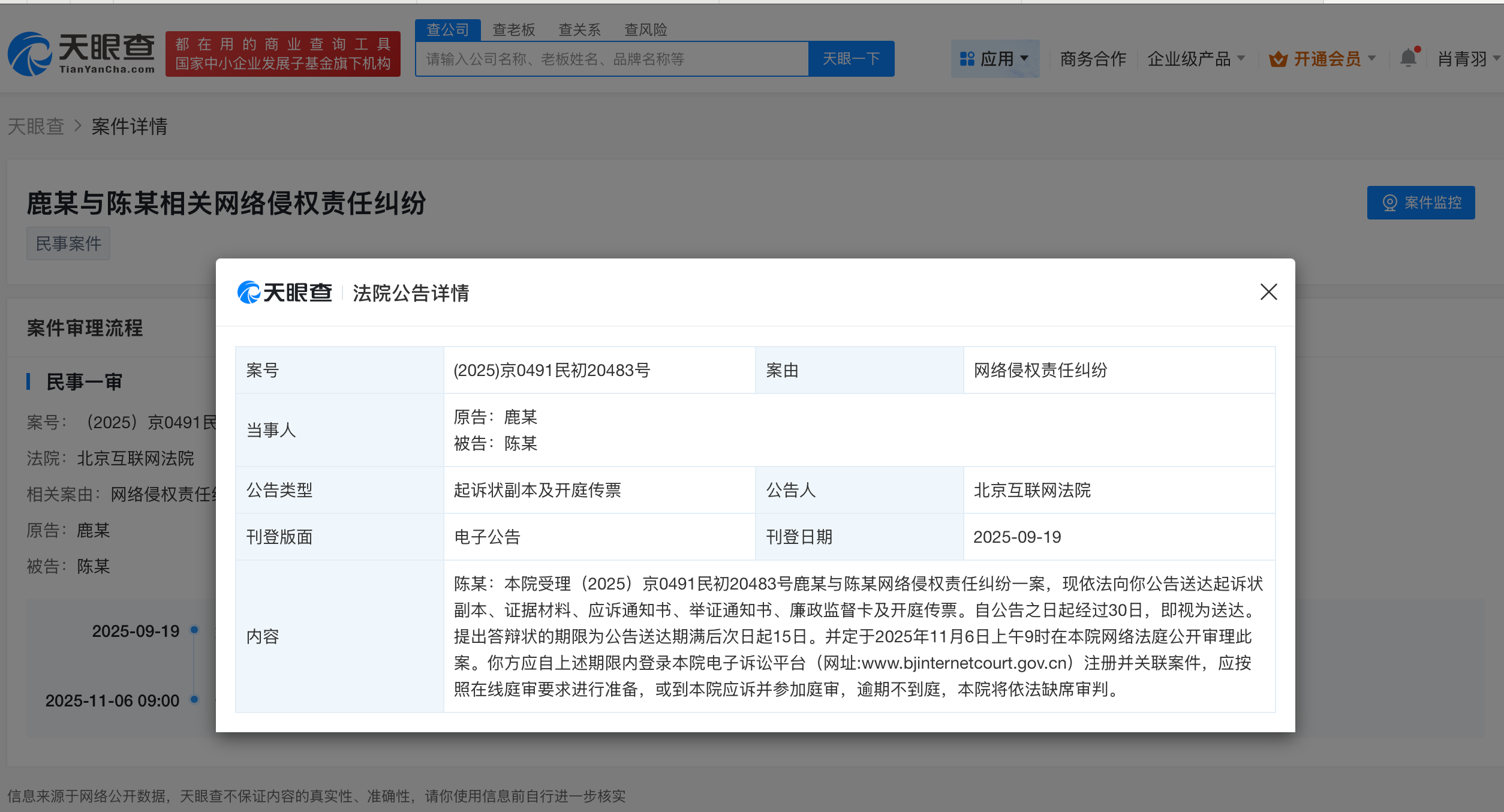This screenshot has height=812, width=1504.
Task: Close the court announcement modal
Action: pos(1268,293)
